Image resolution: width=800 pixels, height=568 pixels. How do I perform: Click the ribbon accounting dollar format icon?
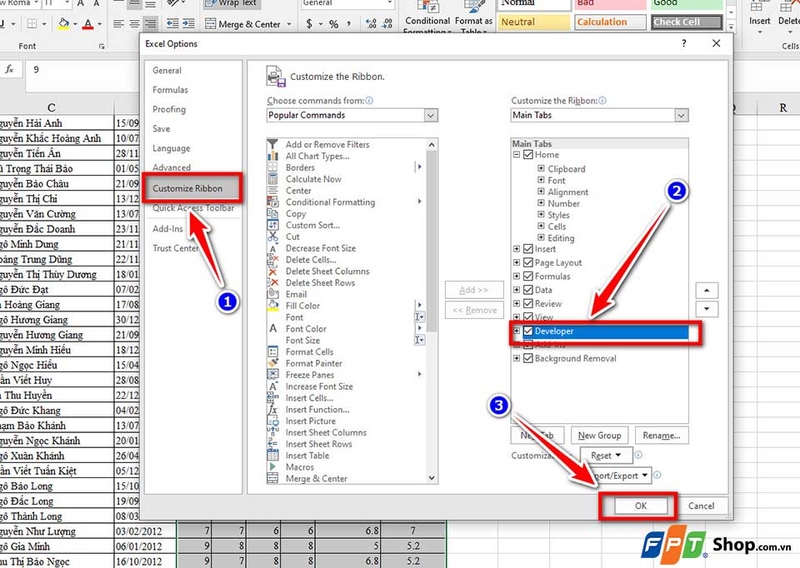[x=309, y=24]
